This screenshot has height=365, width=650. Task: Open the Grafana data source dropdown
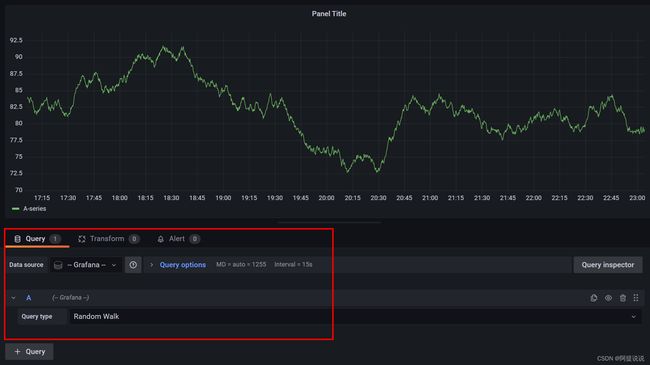tap(86, 265)
